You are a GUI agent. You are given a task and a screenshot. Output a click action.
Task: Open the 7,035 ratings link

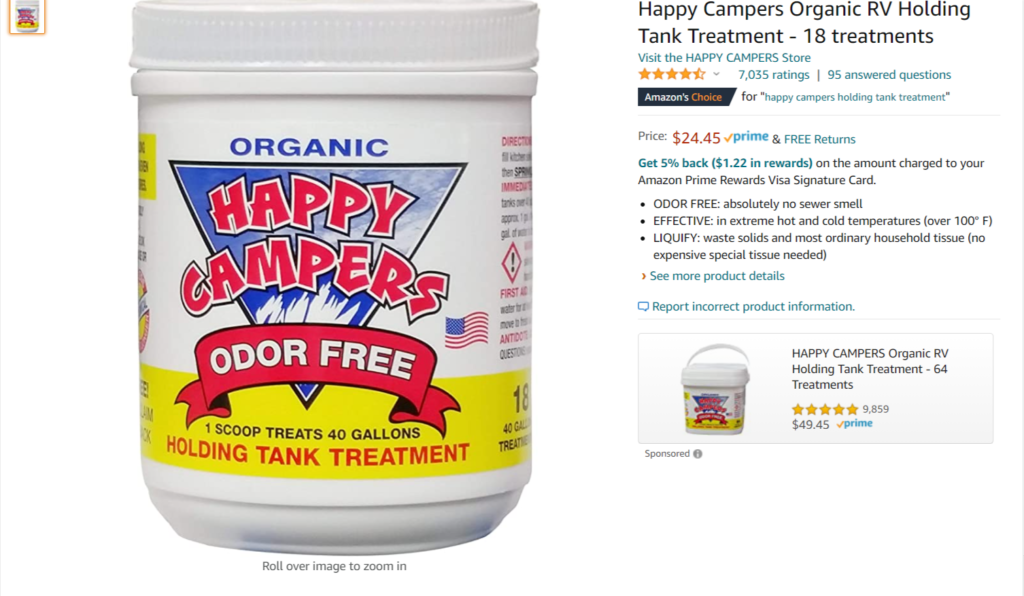click(773, 74)
